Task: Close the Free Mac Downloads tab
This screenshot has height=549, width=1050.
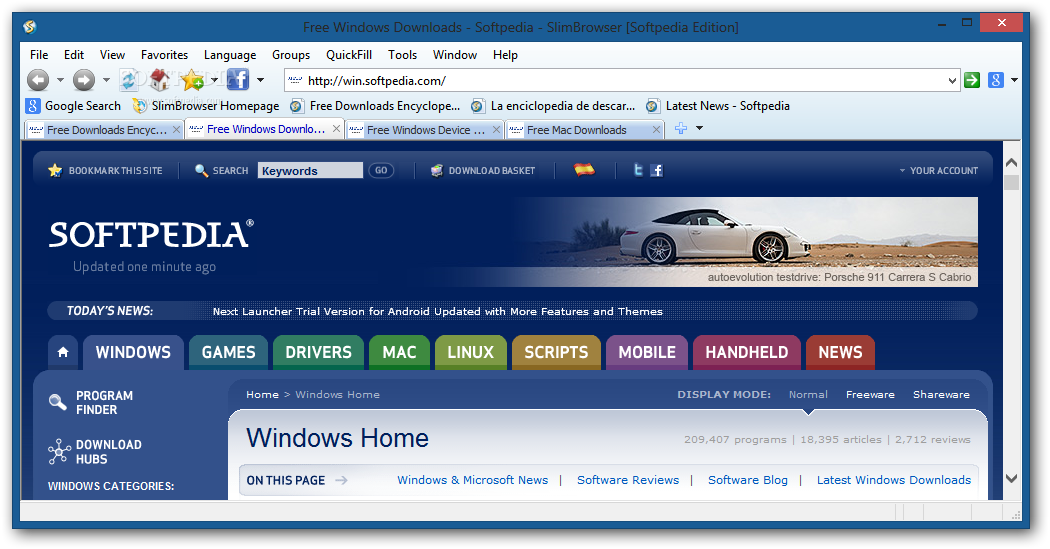Action: [x=656, y=130]
